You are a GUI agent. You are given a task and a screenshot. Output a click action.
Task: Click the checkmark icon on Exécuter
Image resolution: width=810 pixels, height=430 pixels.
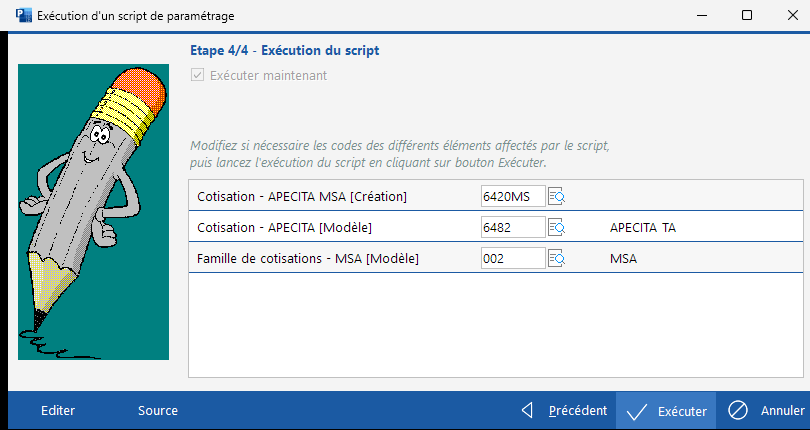pos(637,411)
